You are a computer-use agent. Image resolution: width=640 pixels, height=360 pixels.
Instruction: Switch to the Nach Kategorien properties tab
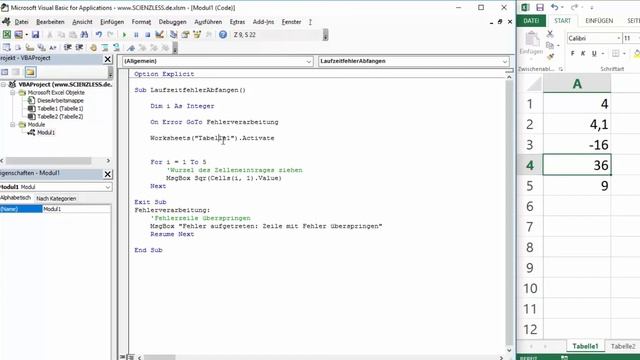pos(56,198)
